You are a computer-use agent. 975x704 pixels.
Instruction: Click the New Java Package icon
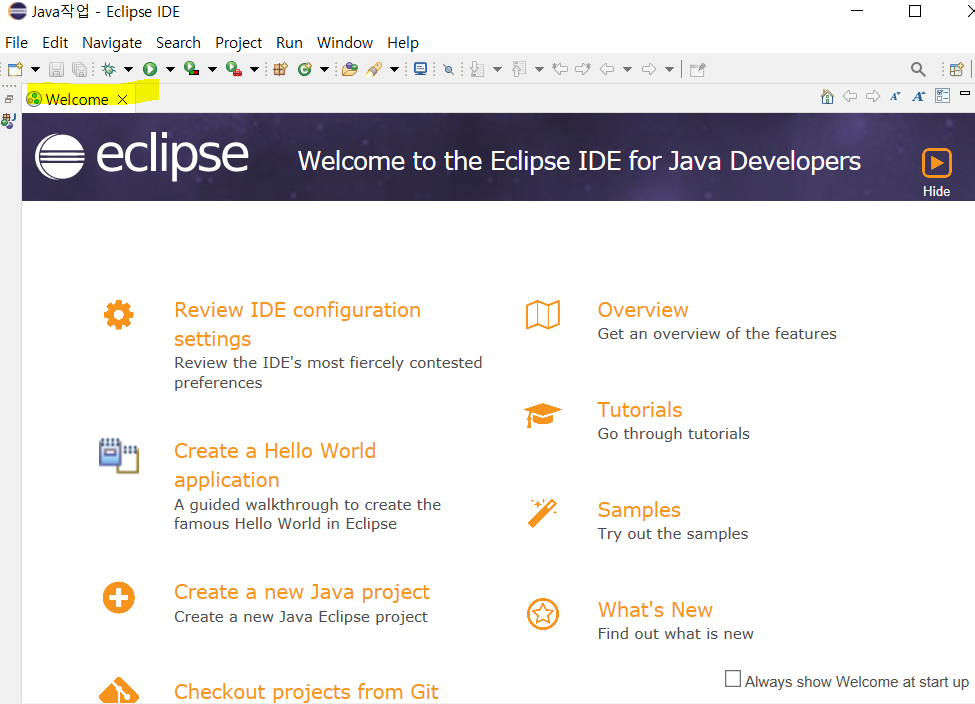tap(281, 69)
